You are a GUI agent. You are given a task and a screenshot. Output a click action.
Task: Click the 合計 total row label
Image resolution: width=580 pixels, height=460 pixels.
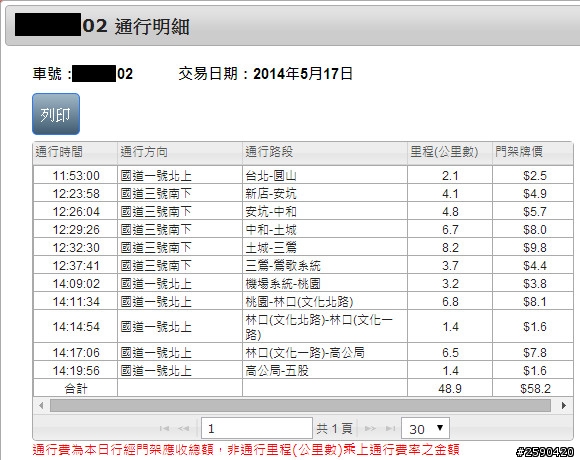click(x=75, y=389)
